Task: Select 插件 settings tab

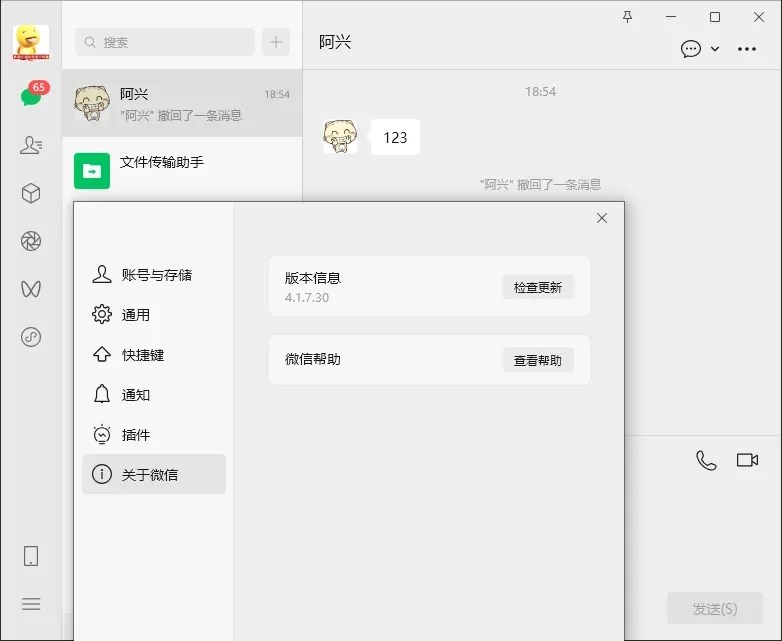Action: click(x=154, y=434)
